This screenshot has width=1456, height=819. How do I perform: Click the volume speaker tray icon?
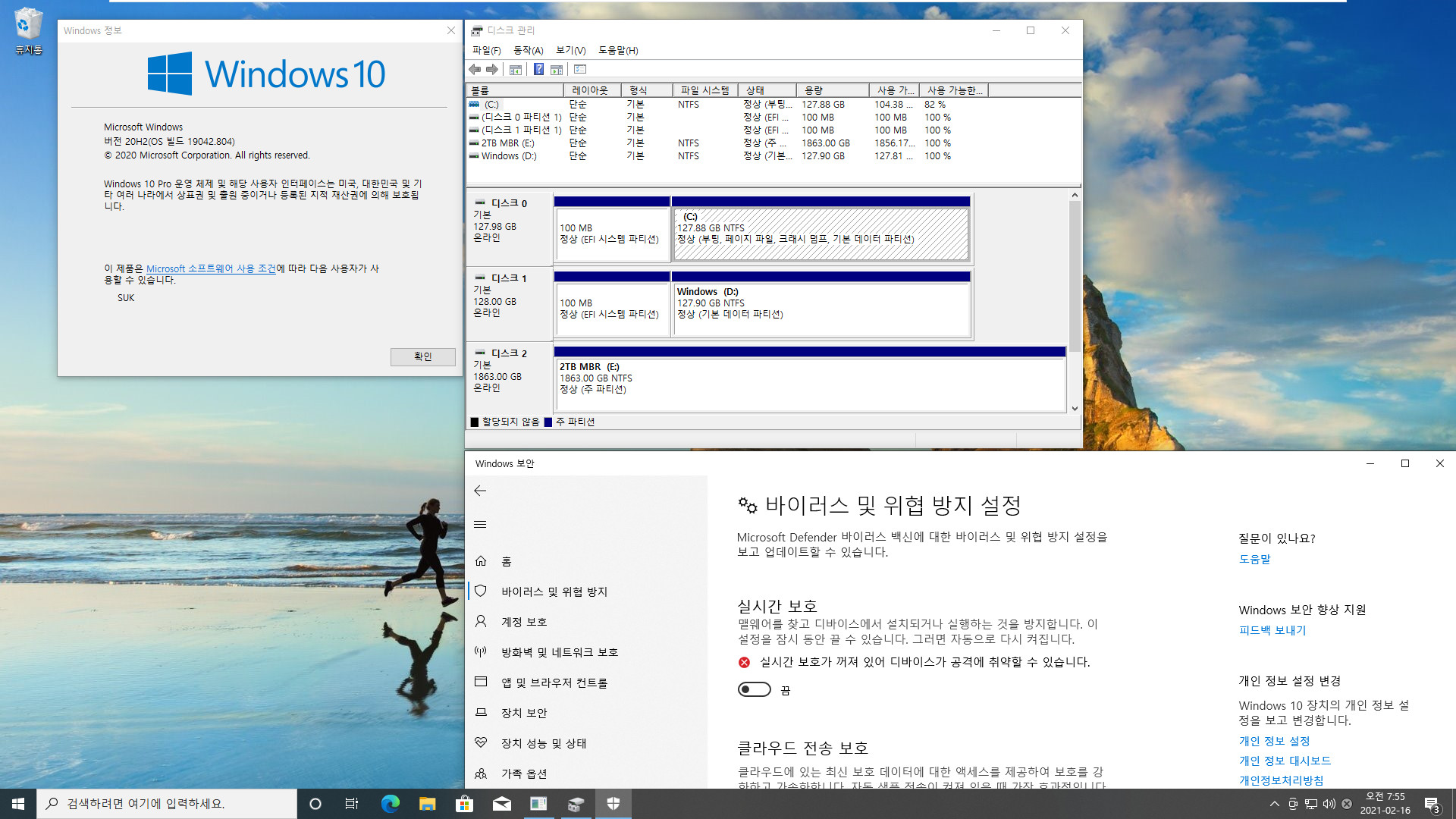pos(1329,804)
